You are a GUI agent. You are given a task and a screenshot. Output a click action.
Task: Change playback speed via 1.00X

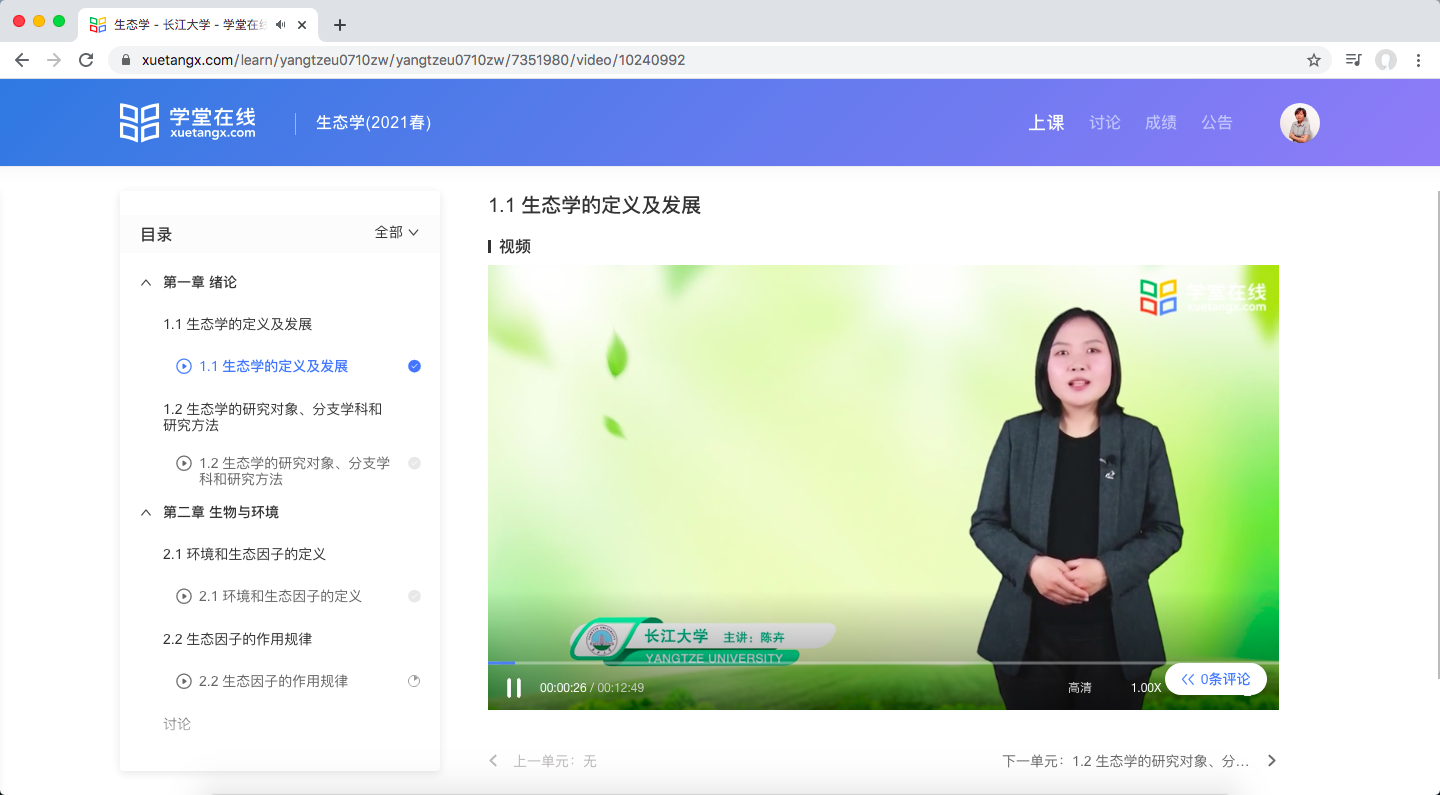pos(1146,688)
